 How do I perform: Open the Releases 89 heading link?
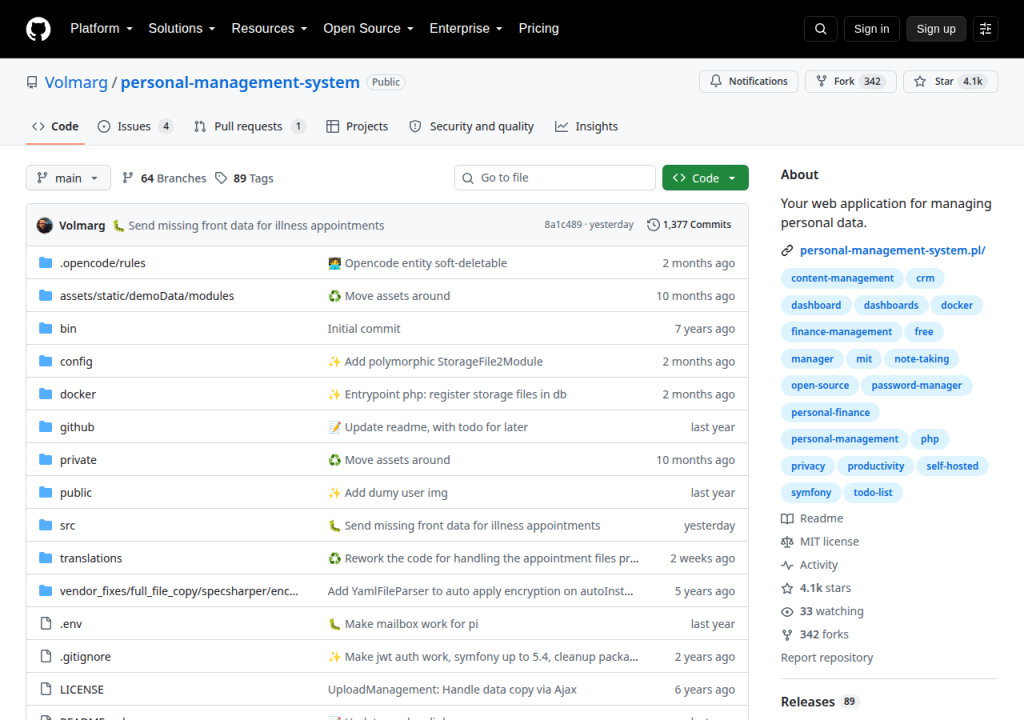819,702
